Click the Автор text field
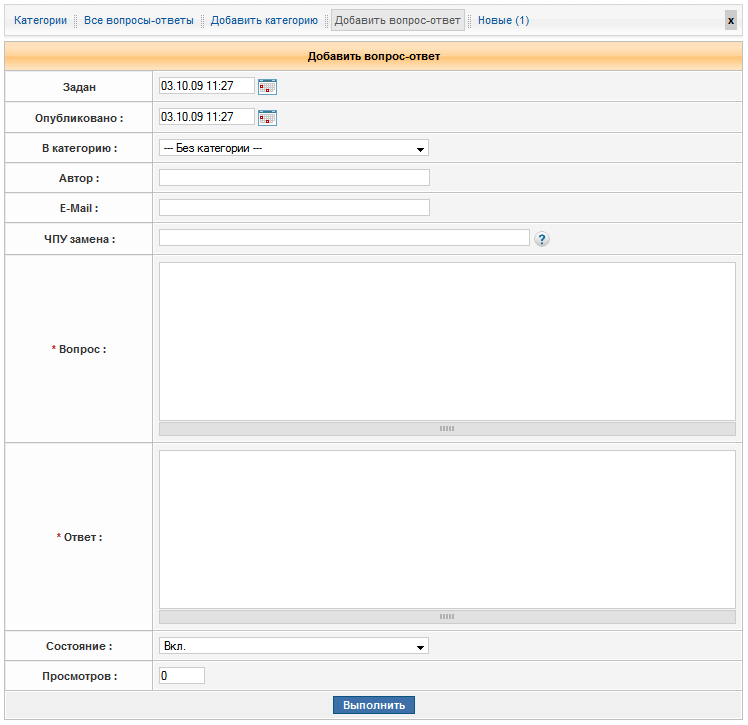The height and width of the screenshot is (725, 748). (294, 178)
